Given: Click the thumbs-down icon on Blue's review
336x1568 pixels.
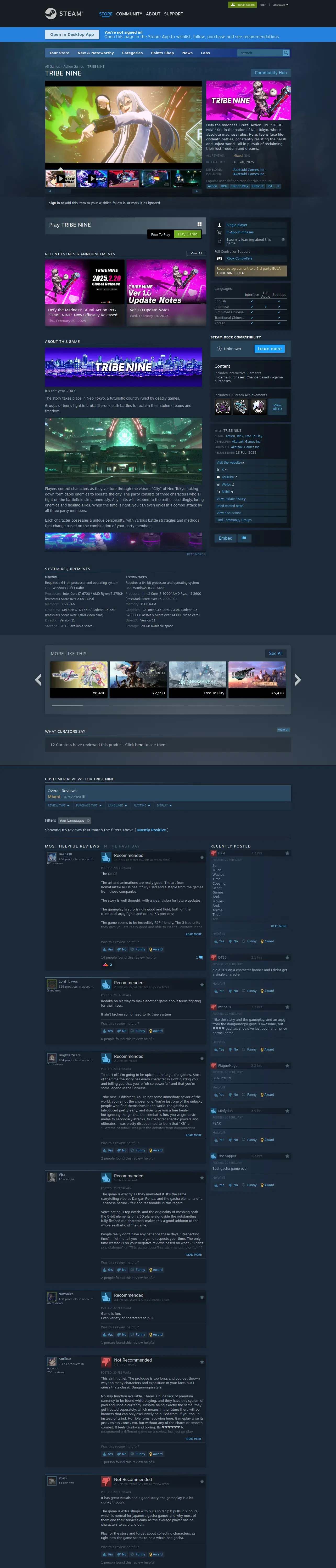Looking at the screenshot, I should click(214, 854).
